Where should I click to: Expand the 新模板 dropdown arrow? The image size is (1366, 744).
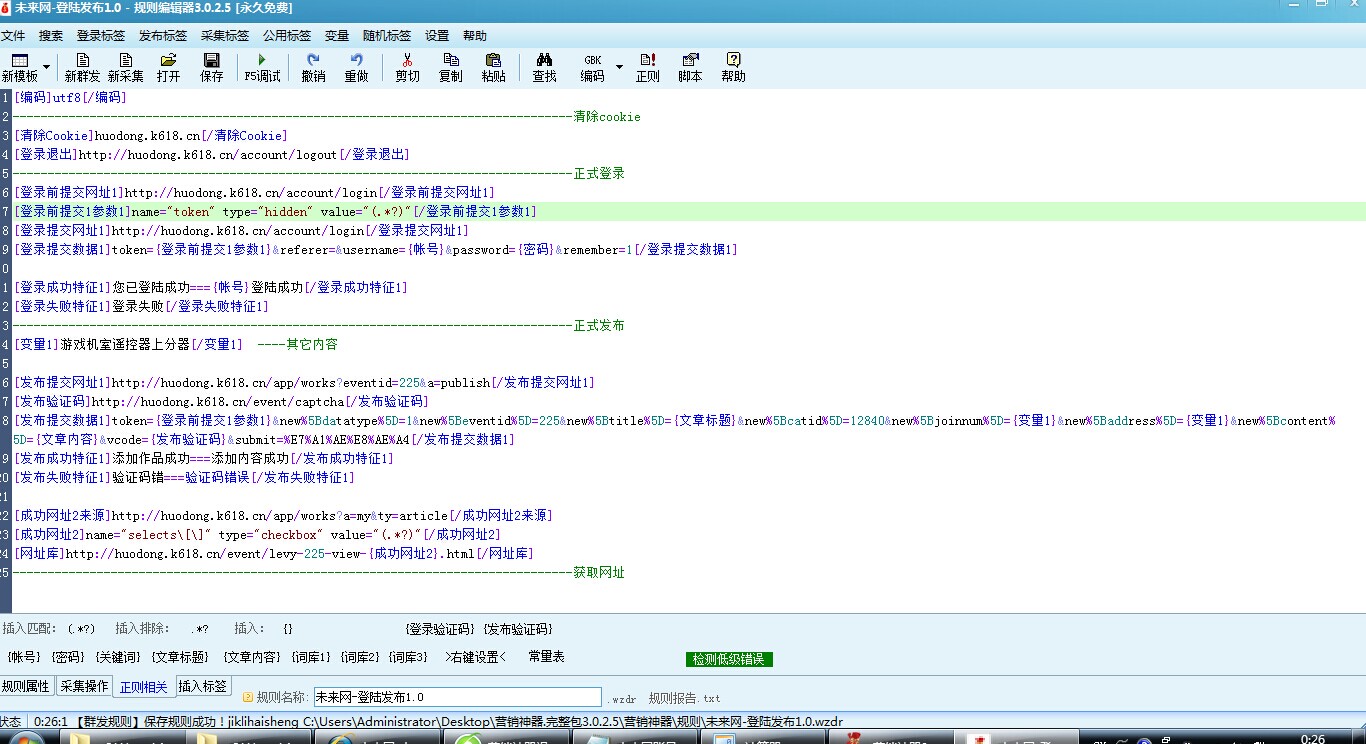pos(46,67)
